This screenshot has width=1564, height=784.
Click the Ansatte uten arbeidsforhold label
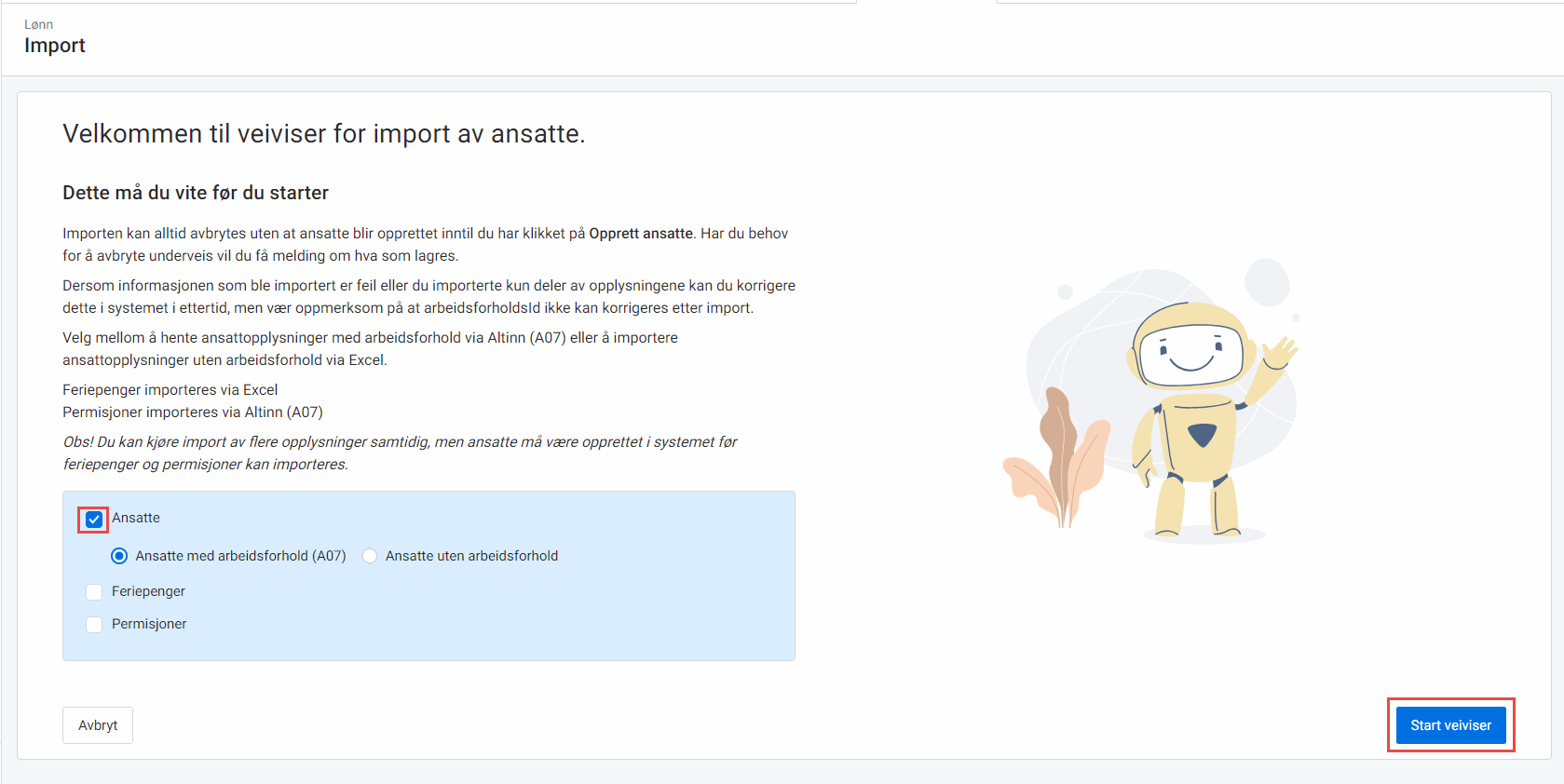[x=471, y=556]
